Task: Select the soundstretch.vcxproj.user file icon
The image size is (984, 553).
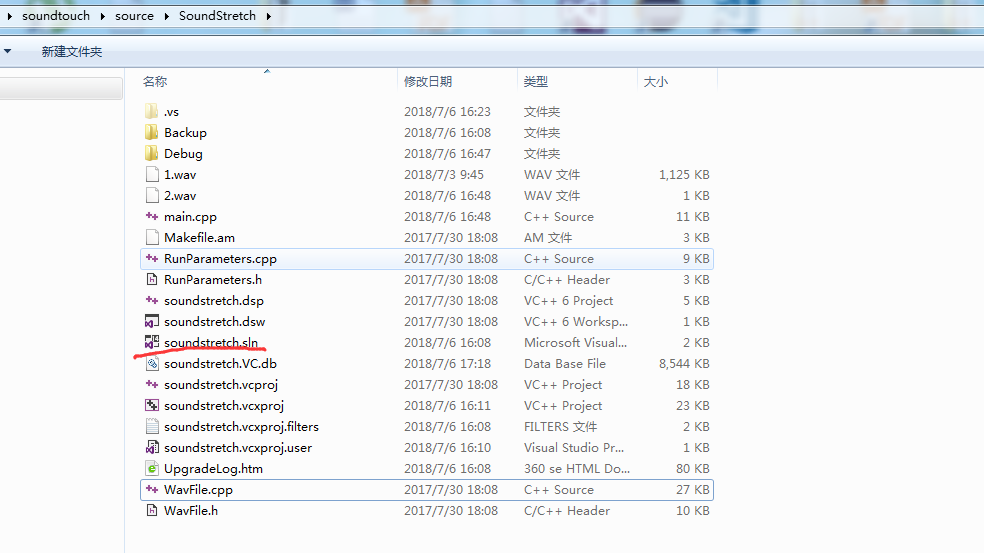Action: (x=152, y=448)
